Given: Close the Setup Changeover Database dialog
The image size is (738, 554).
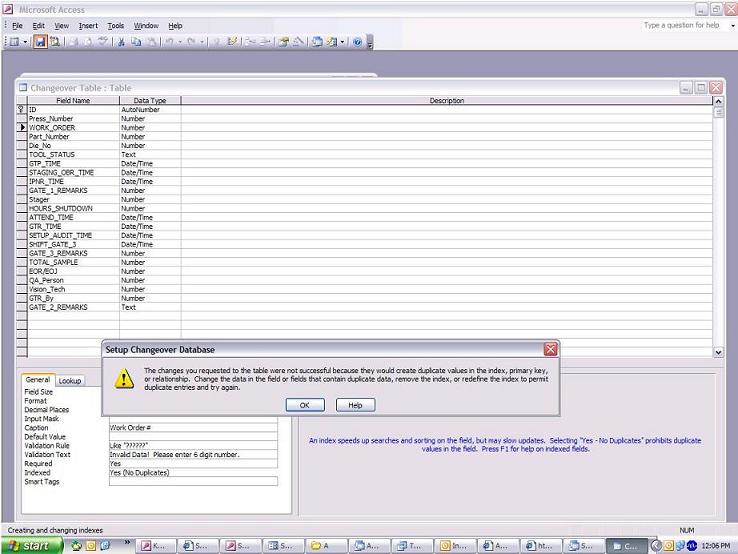Looking at the screenshot, I should pos(550,349).
